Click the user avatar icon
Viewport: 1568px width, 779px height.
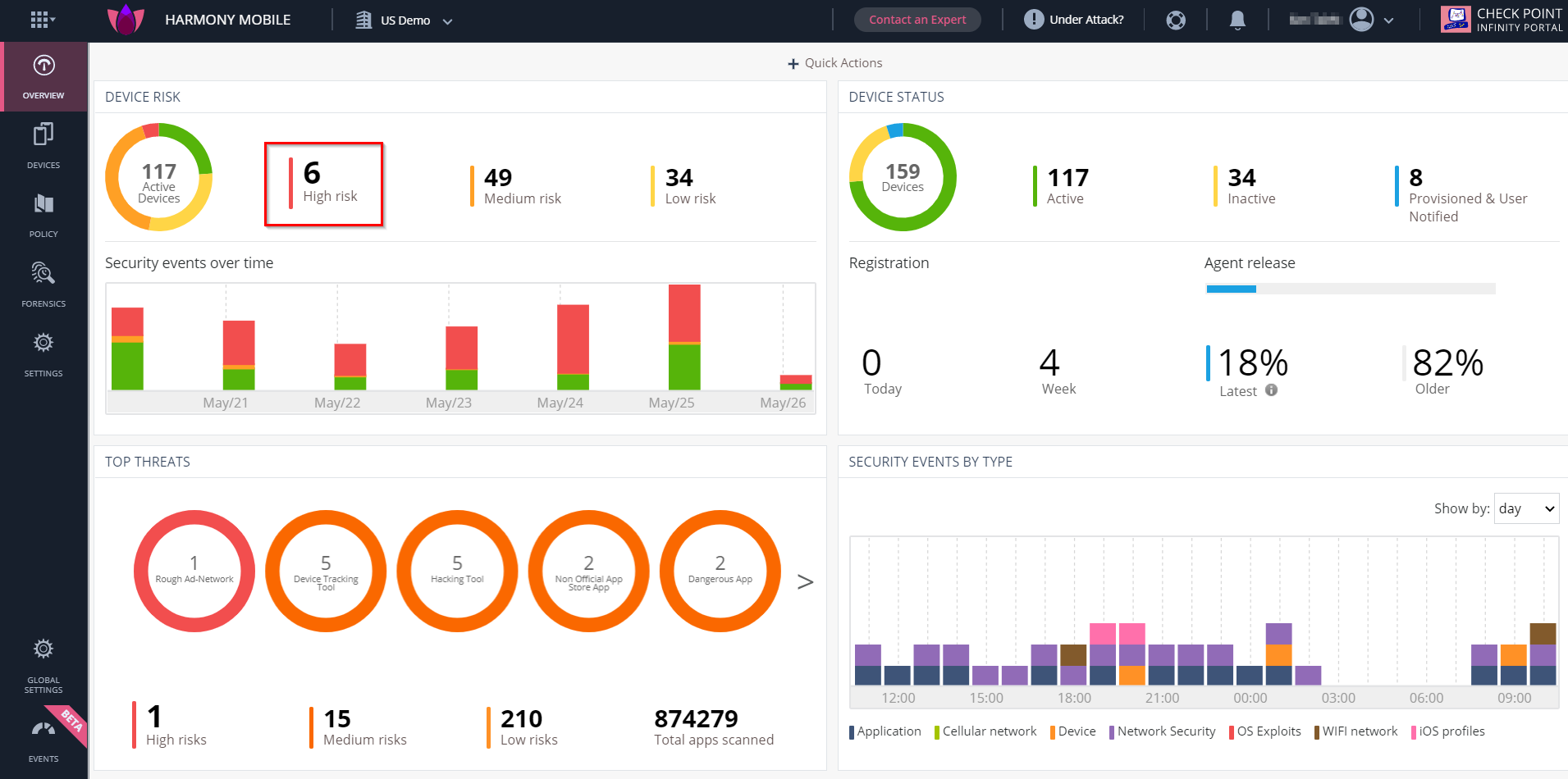click(1361, 20)
